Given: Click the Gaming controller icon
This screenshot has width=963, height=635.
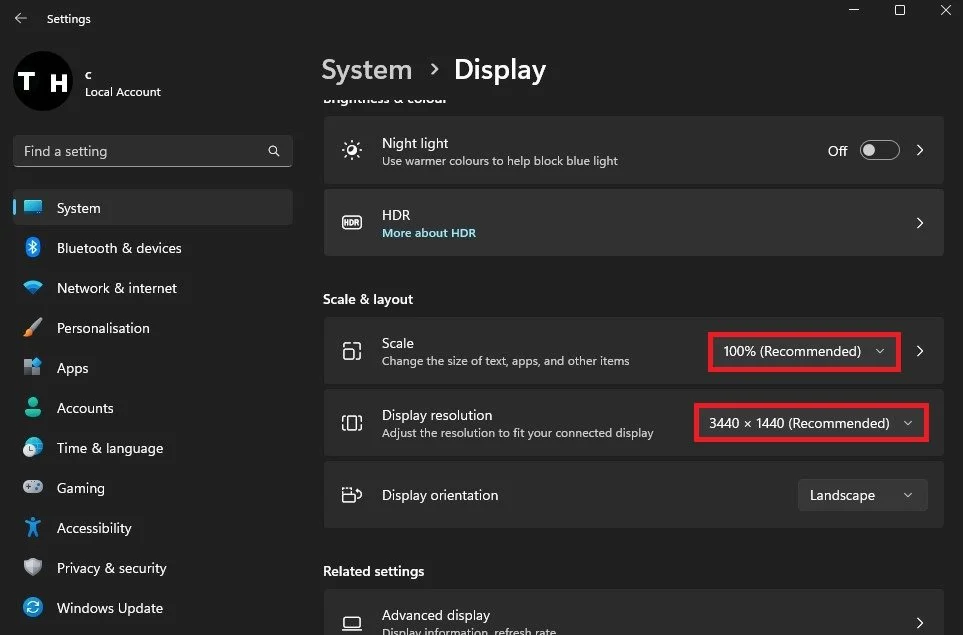Looking at the screenshot, I should pyautogui.click(x=33, y=487).
